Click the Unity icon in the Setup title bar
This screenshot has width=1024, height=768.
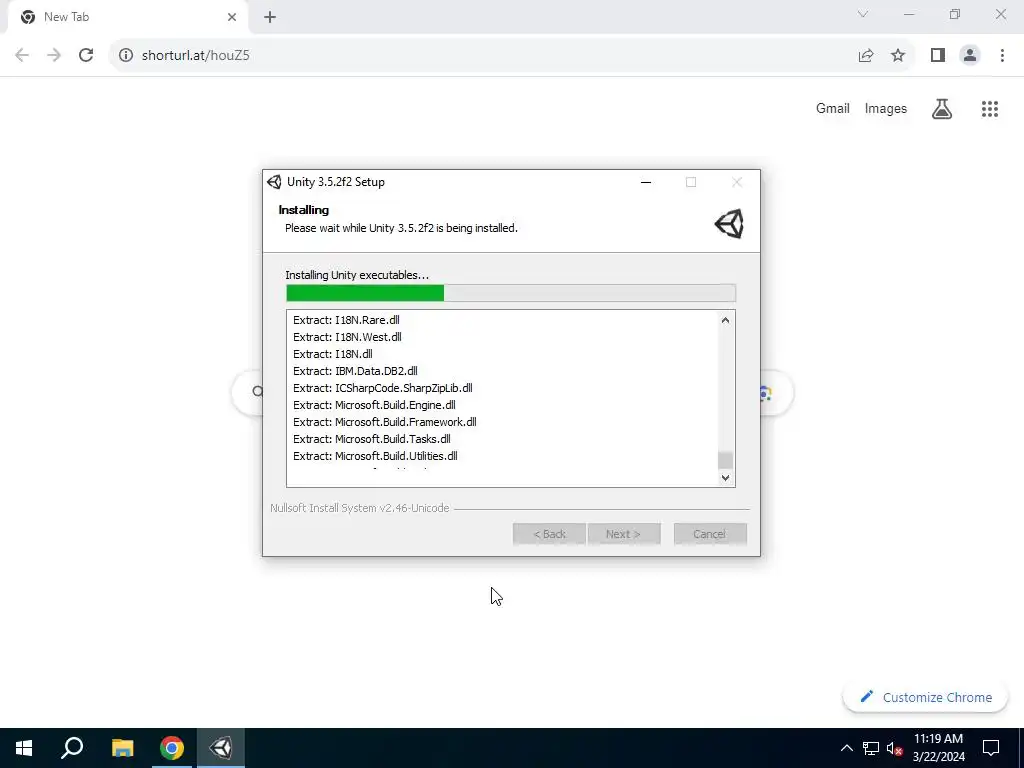(274, 182)
